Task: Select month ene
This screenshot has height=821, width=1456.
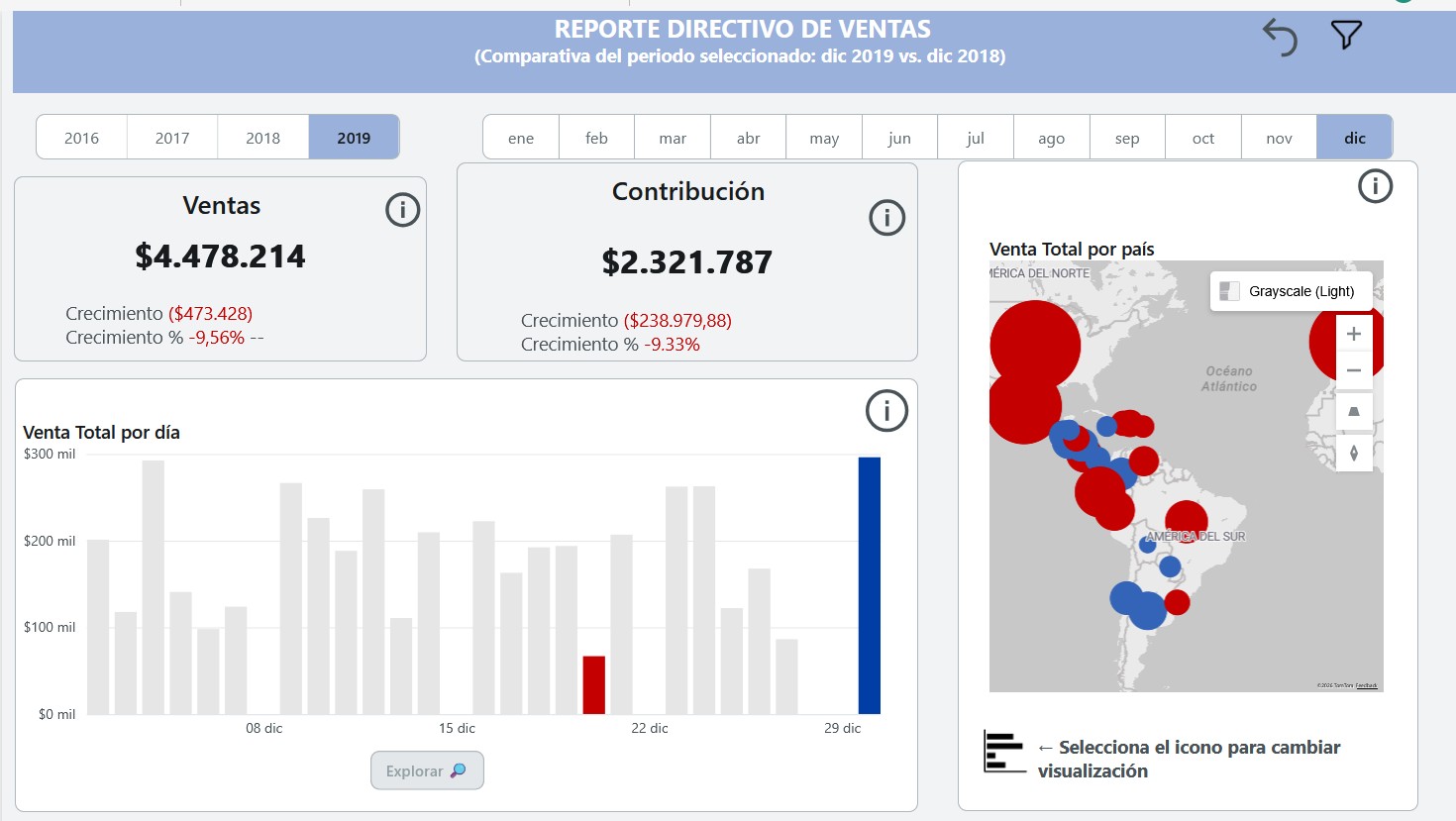Action: 521,138
